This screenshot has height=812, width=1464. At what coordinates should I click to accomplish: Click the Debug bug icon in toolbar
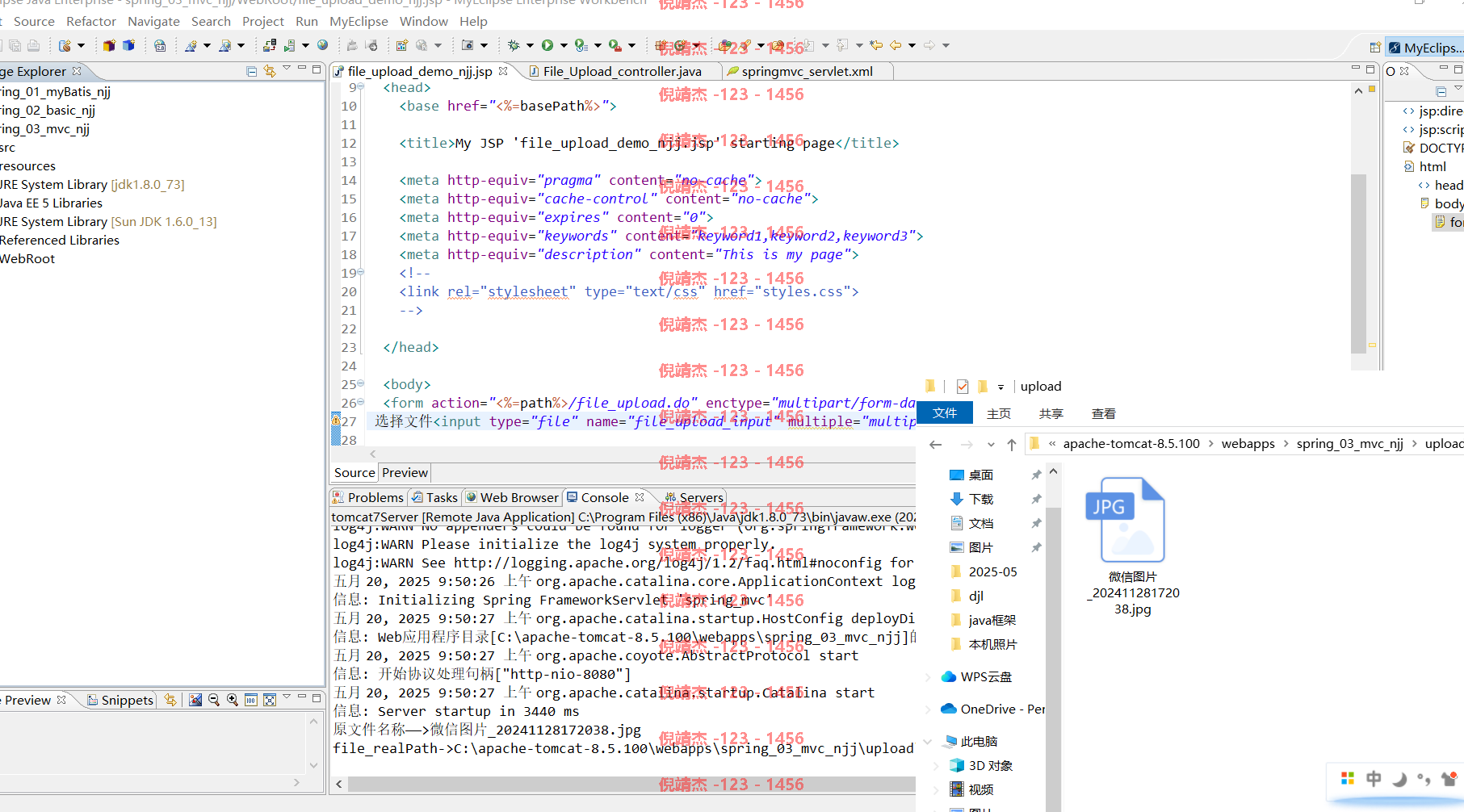(514, 45)
